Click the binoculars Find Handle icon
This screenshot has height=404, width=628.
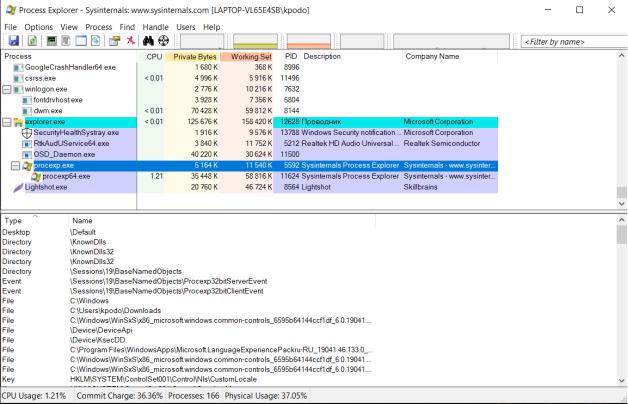coord(148,41)
